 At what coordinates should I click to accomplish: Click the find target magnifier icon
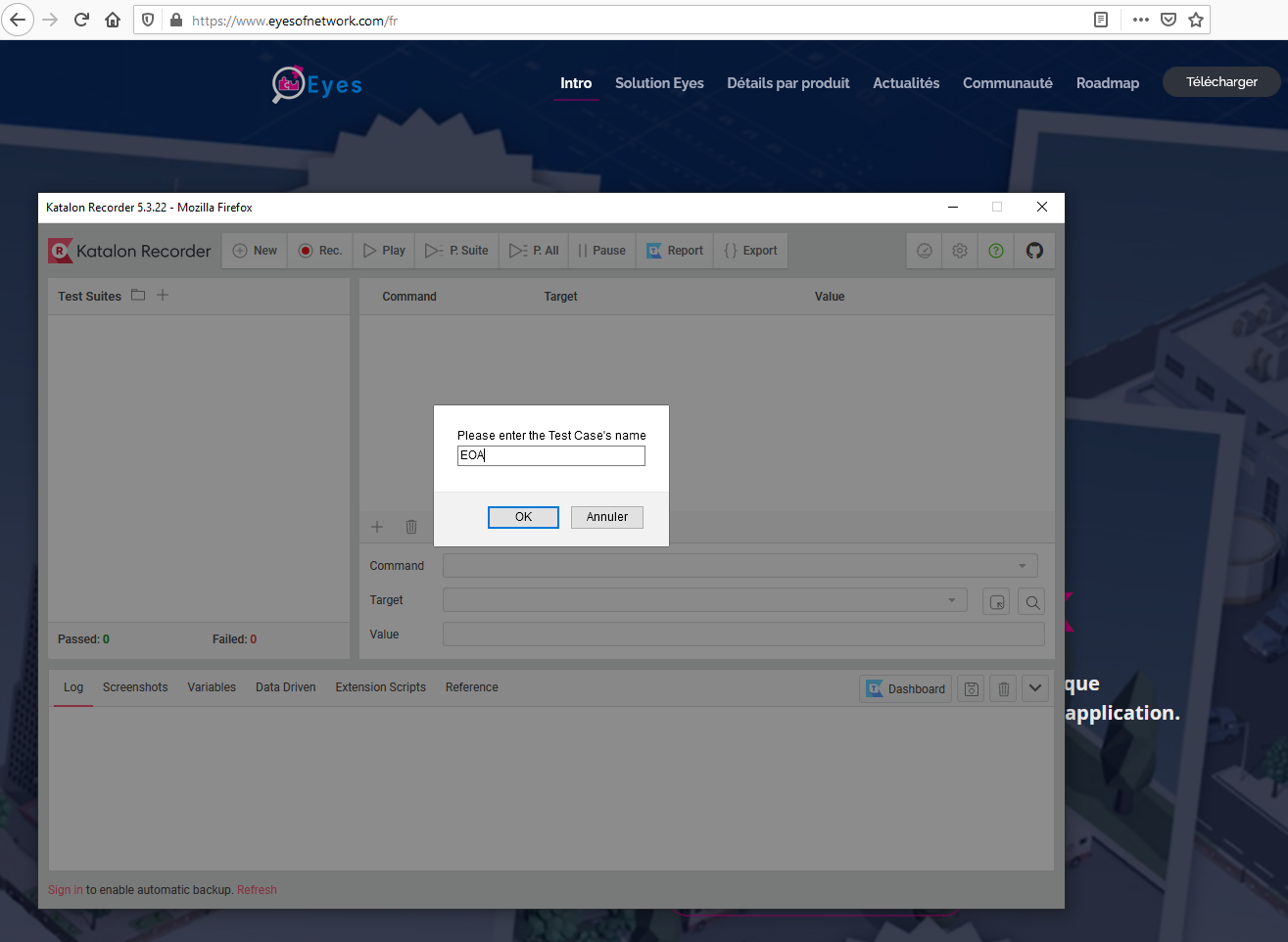coord(1031,602)
